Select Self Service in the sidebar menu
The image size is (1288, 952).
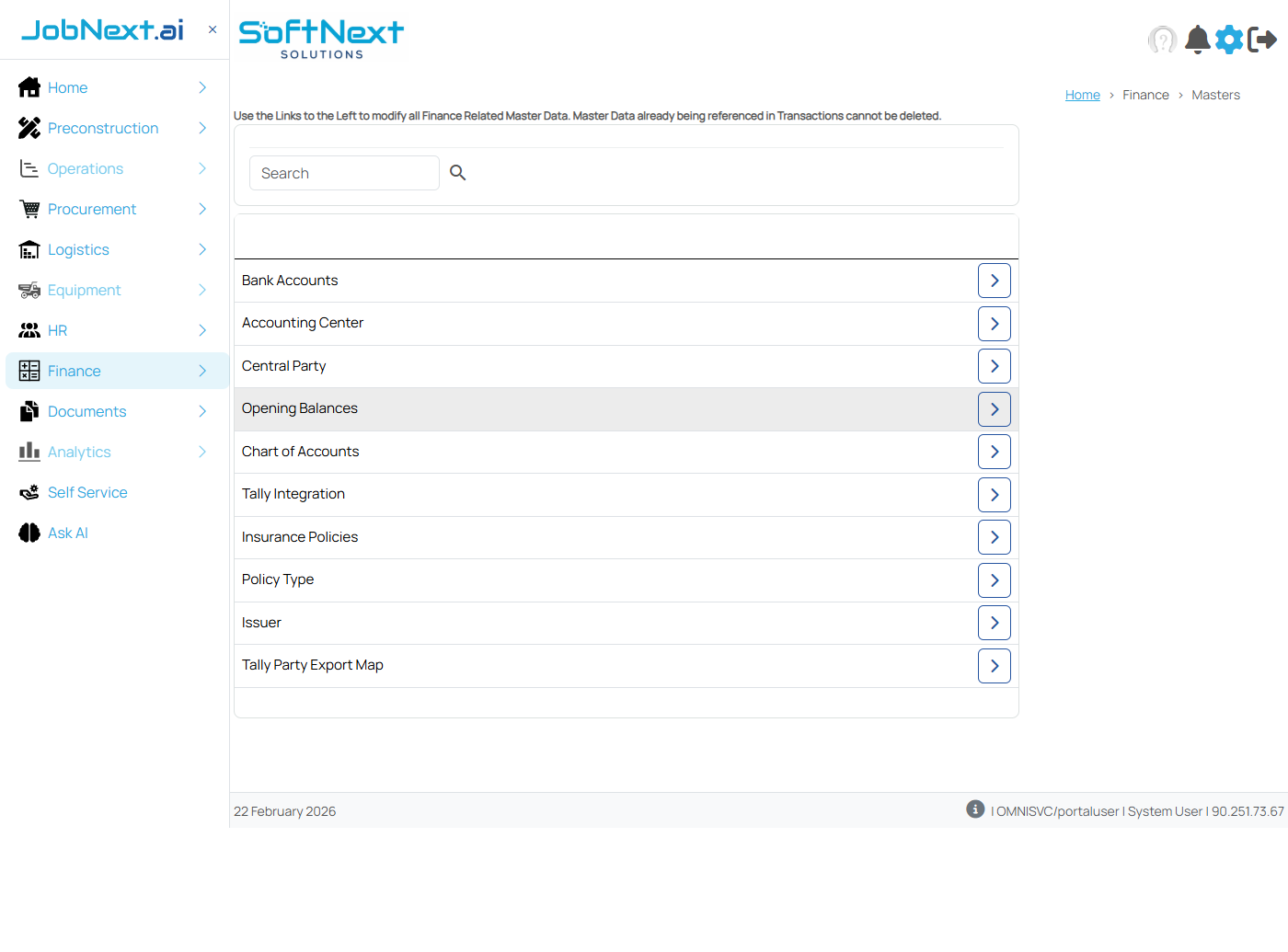click(86, 492)
